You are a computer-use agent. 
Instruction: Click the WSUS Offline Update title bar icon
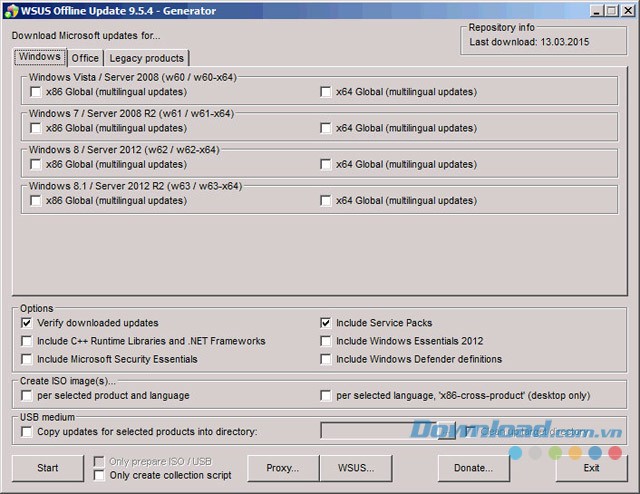pos(11,11)
